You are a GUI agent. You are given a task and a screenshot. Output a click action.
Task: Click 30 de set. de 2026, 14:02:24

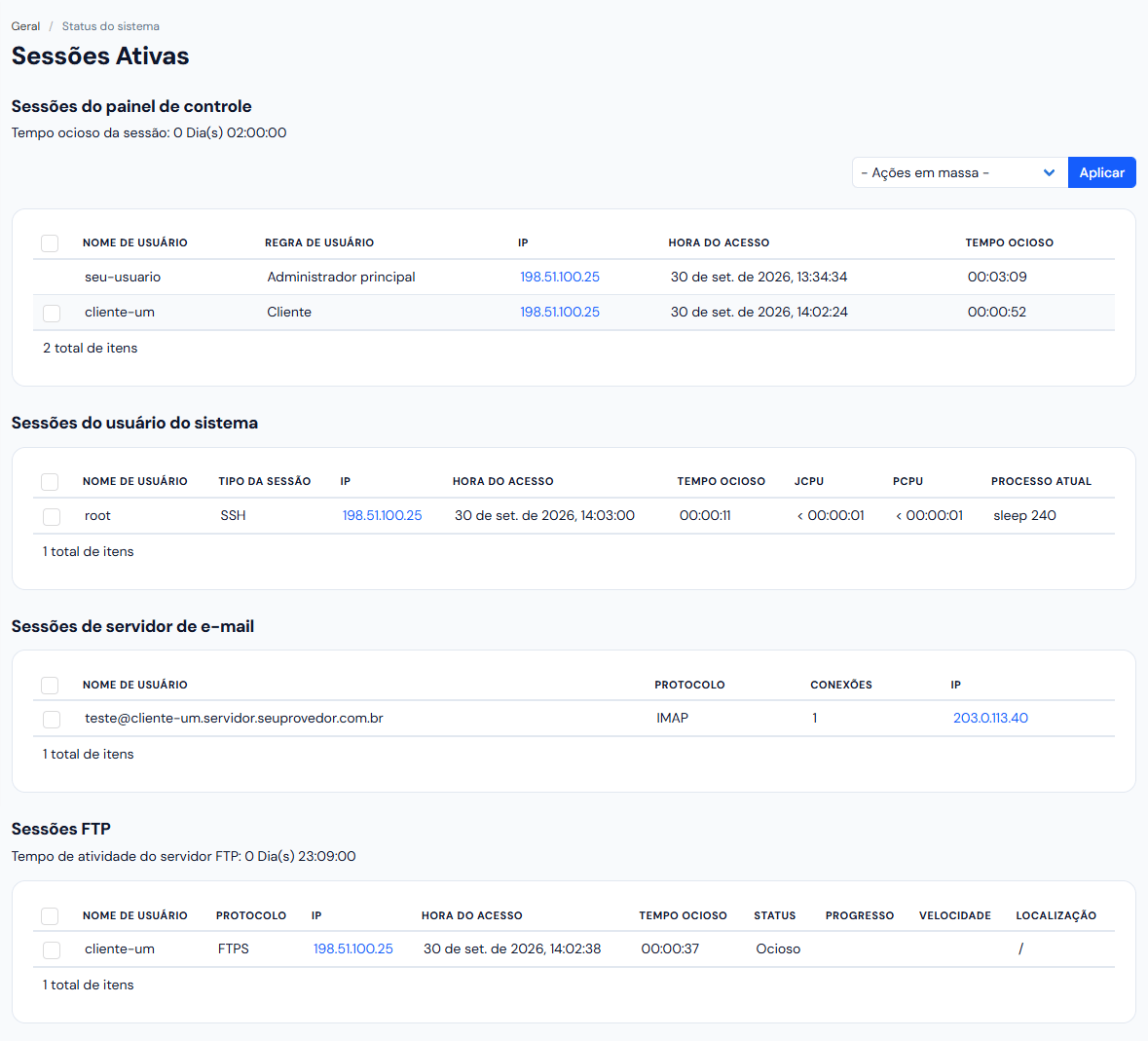[759, 312]
